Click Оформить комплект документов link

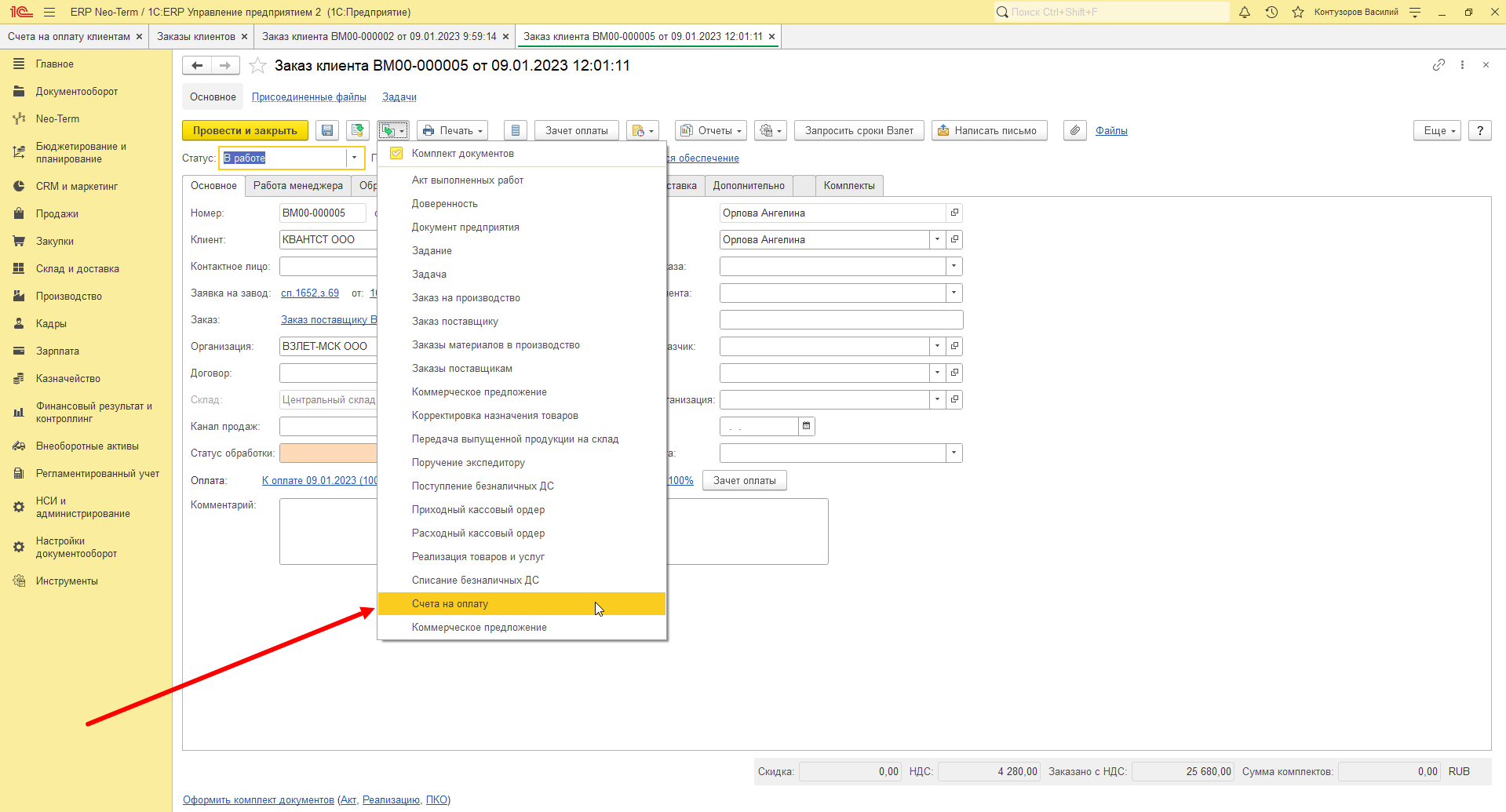pyautogui.click(x=258, y=799)
